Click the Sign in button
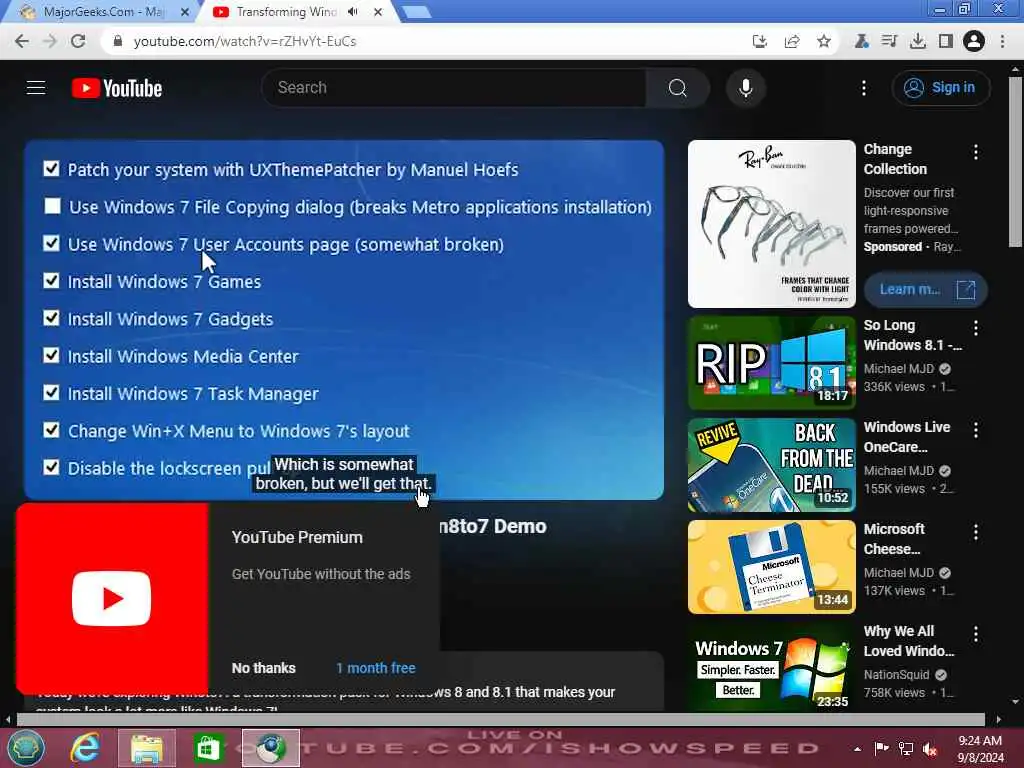This screenshot has height=768, width=1024. (940, 88)
